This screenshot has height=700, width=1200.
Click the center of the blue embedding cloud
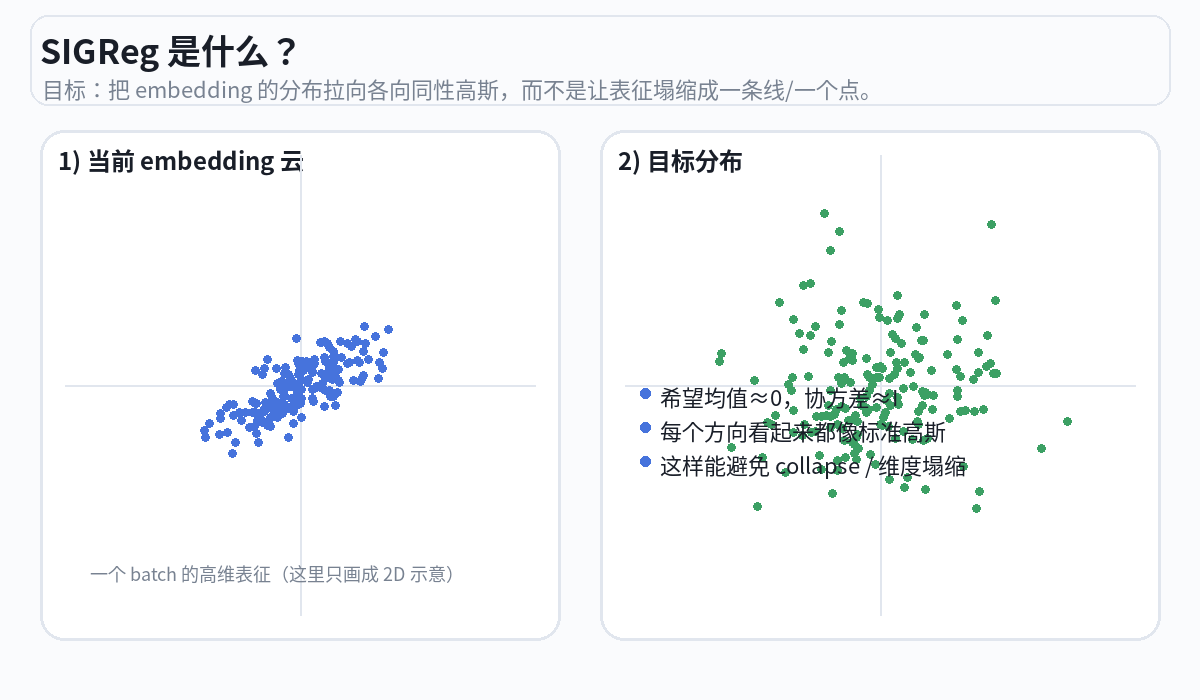coord(296,388)
